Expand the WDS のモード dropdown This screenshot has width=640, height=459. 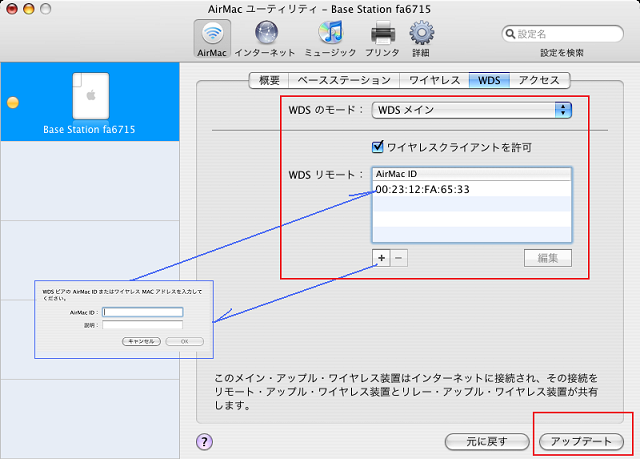coord(472,110)
